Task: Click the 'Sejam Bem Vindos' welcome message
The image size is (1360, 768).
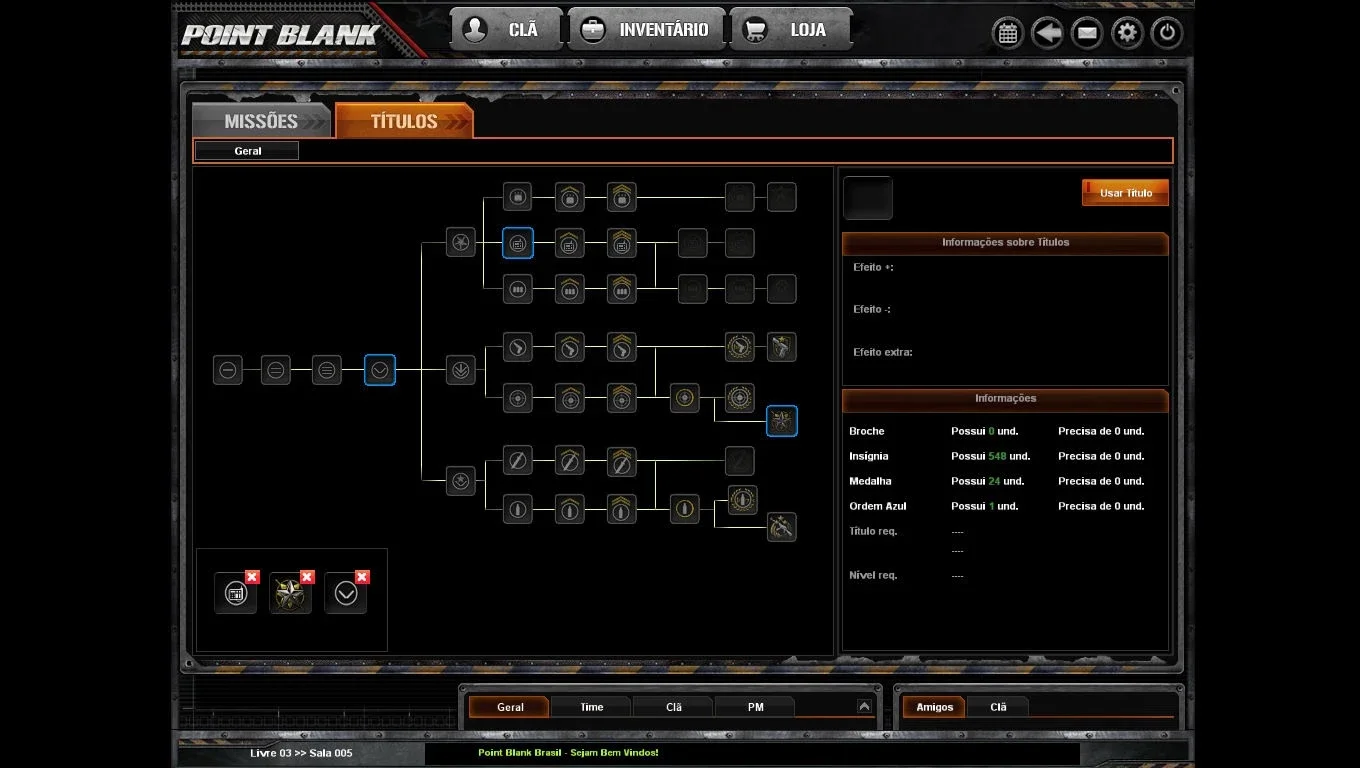Action: point(568,752)
